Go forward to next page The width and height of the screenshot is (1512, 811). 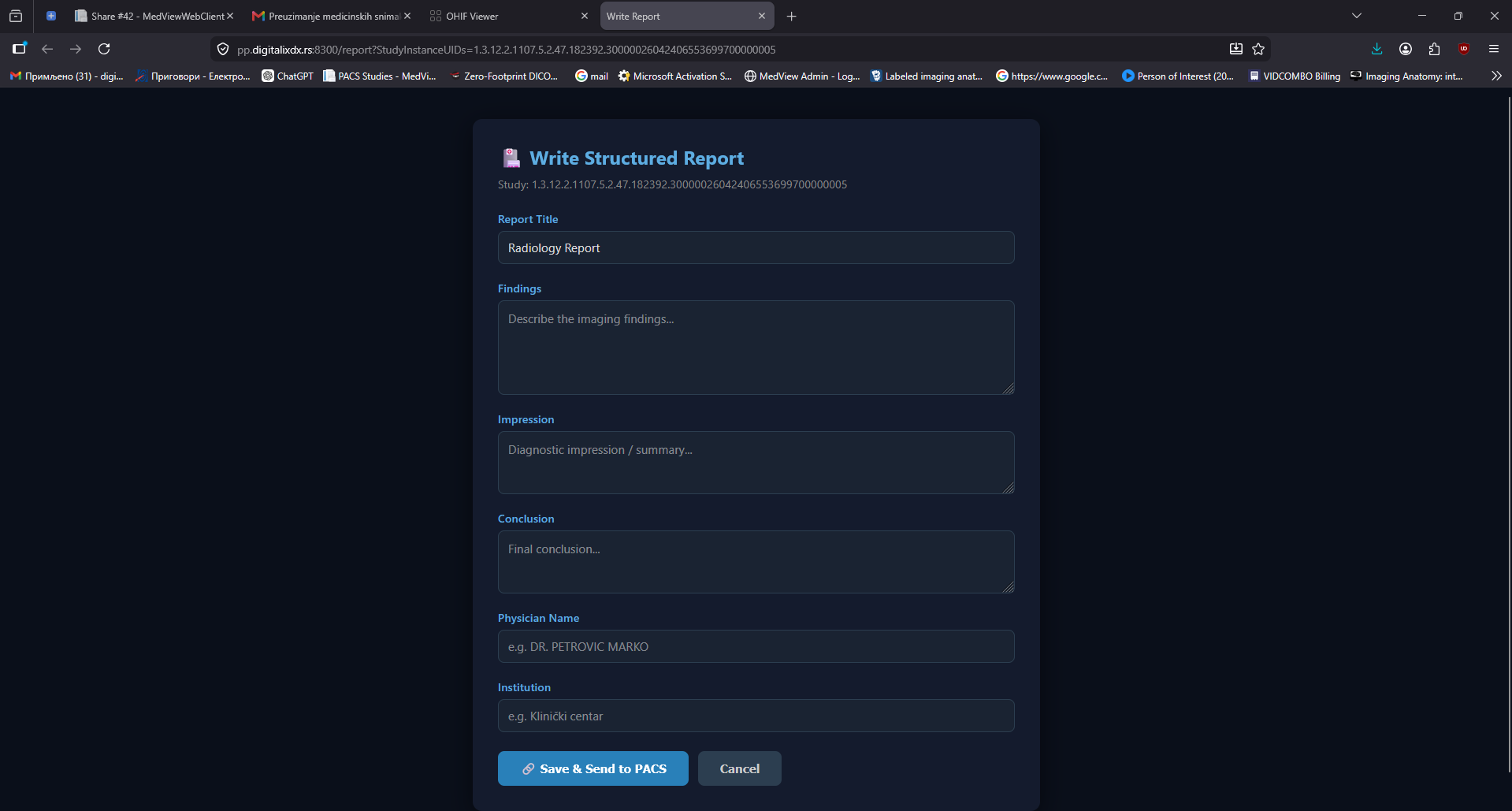pyautogui.click(x=76, y=49)
